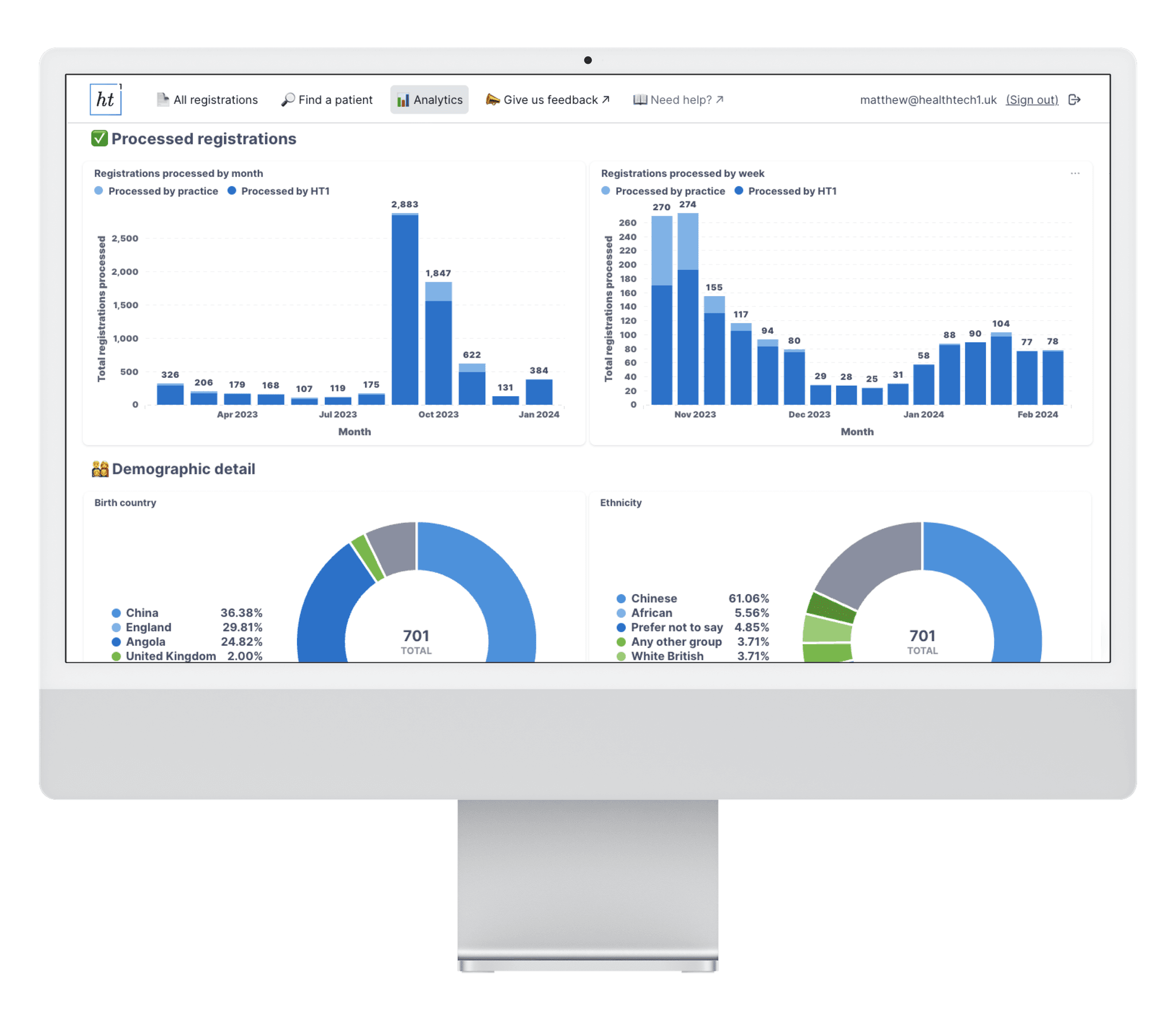Toggle Processed by practice legend in monthly chart
This screenshot has height=1016, width=1176.
point(156,191)
